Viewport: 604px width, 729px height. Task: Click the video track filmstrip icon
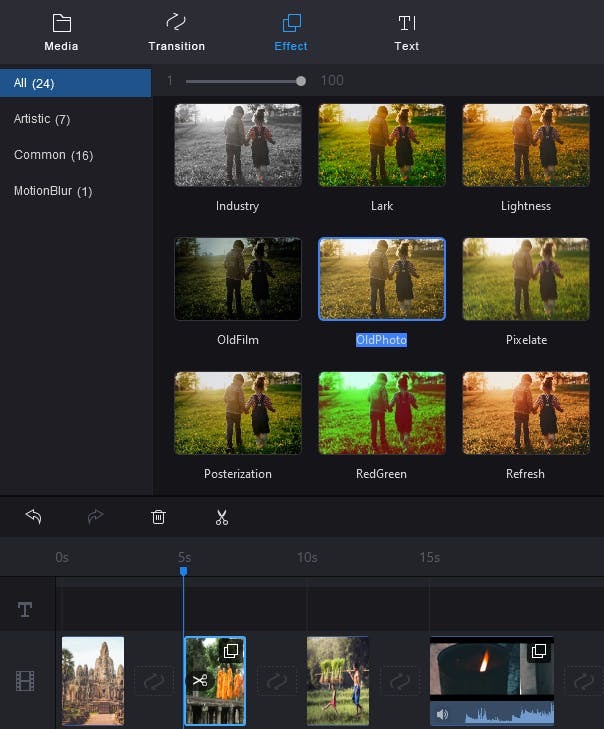click(x=25, y=681)
